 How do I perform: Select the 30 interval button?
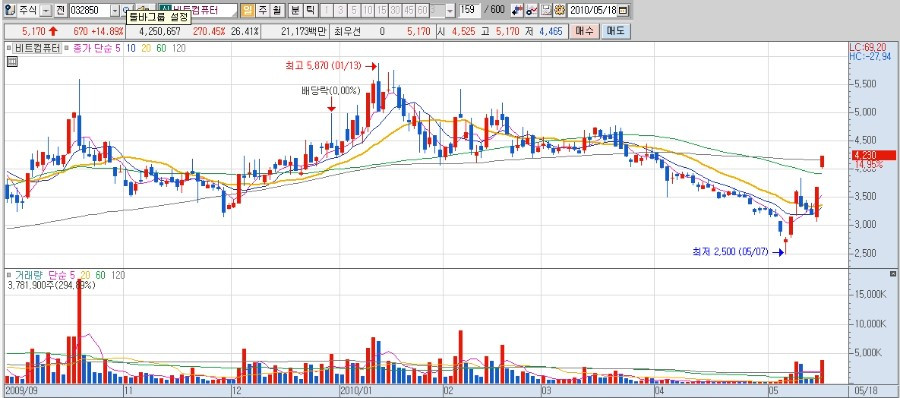(395, 10)
